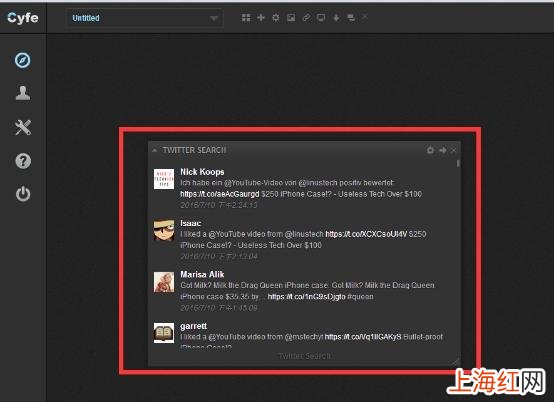The width and height of the screenshot is (555, 402).
Task: Open the t.co/aeAcGaurgd link
Action: (x=219, y=194)
